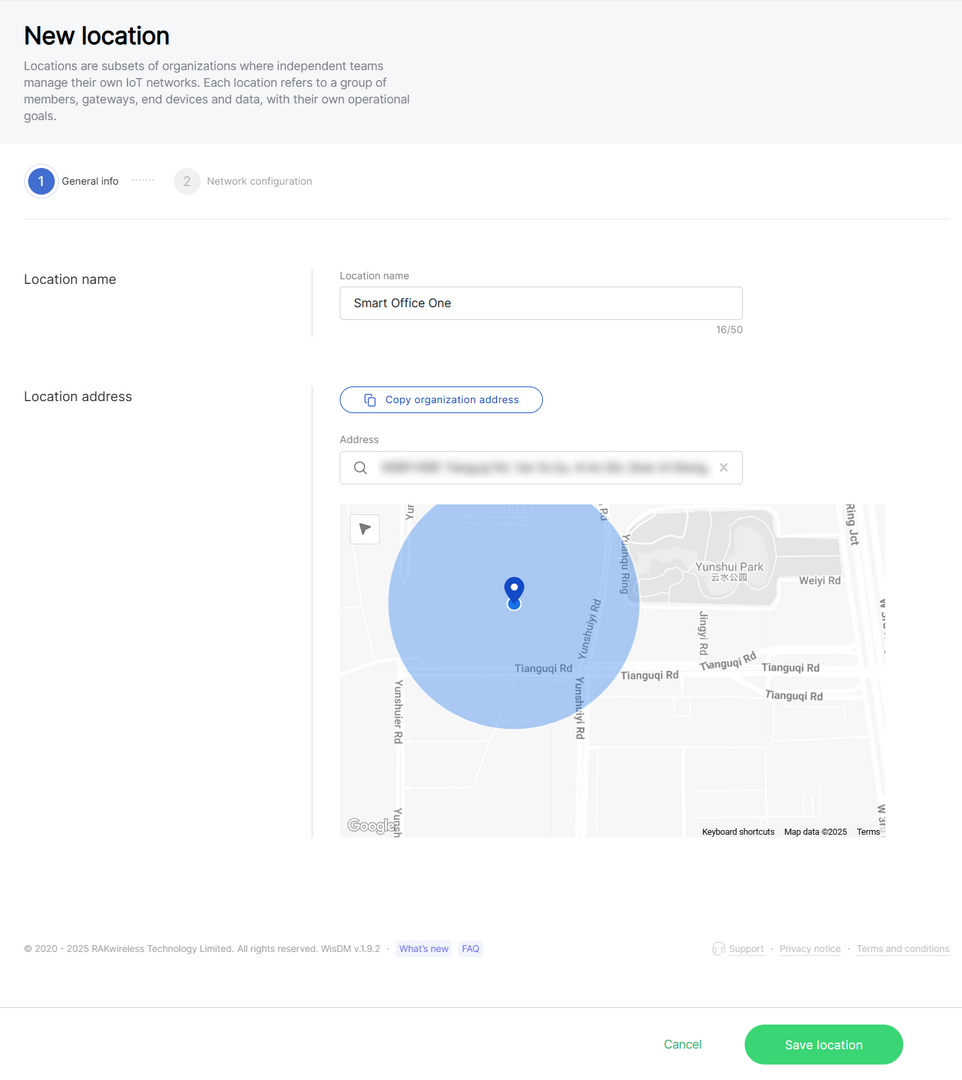Click the copy icon beside Copy organization address

(369, 399)
